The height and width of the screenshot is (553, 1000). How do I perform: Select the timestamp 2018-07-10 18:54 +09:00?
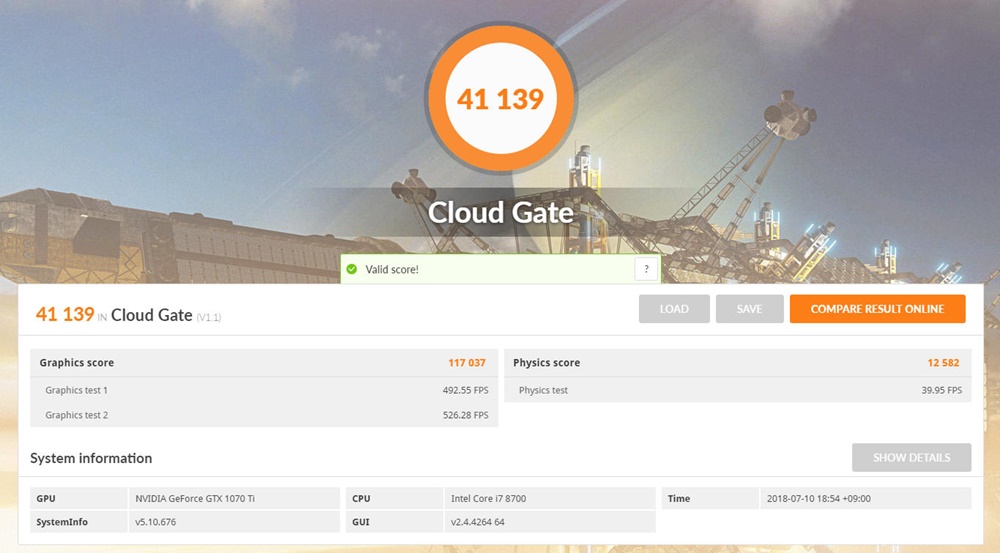coord(819,498)
